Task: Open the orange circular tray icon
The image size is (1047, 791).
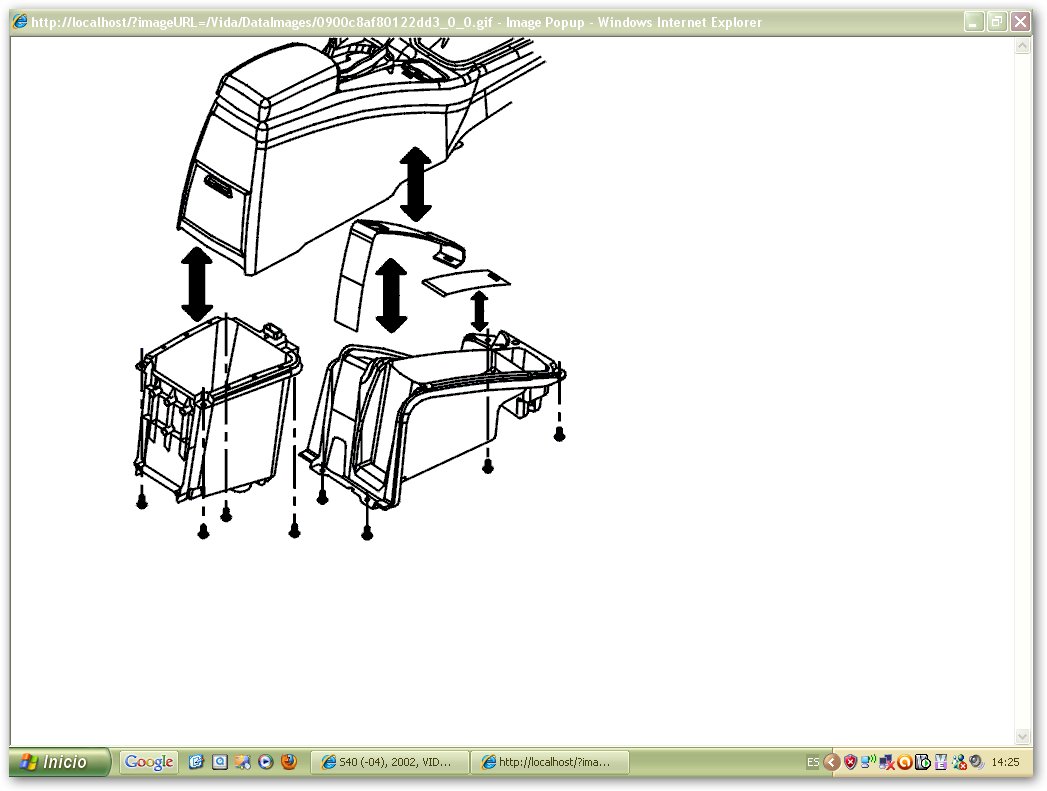Action: pyautogui.click(x=905, y=762)
